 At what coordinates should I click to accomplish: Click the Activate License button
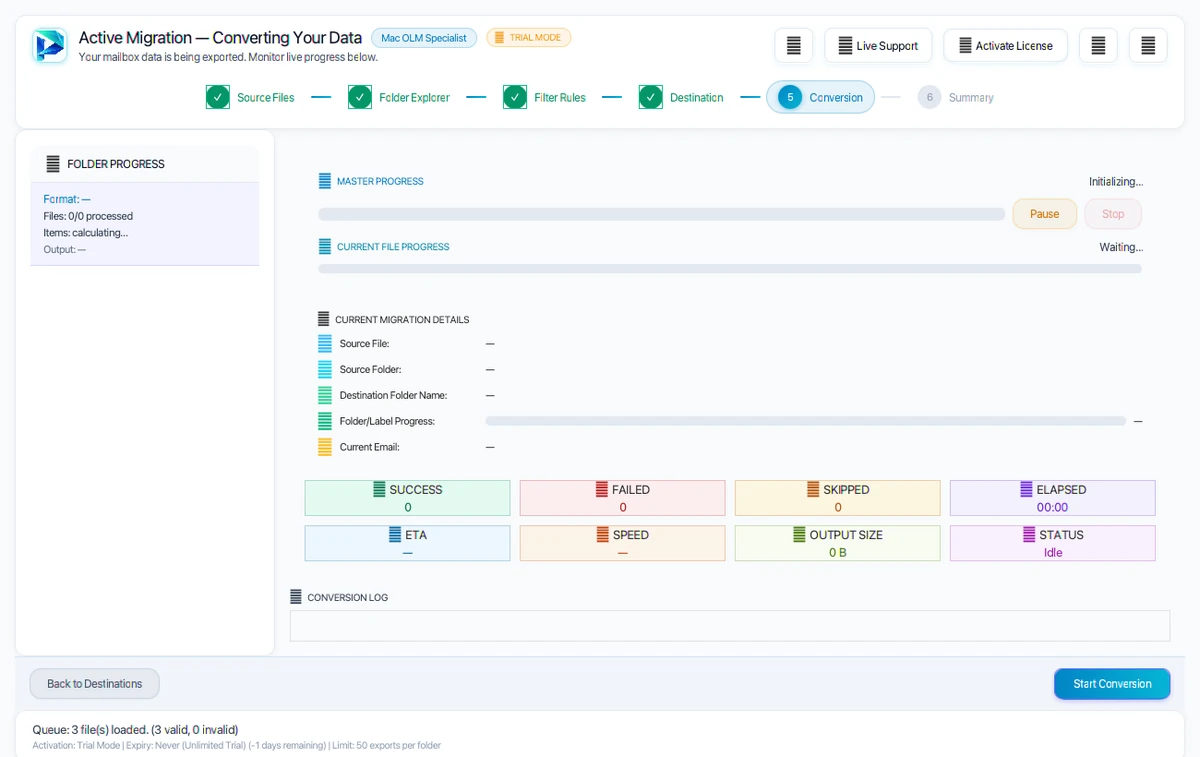[x=1005, y=46]
